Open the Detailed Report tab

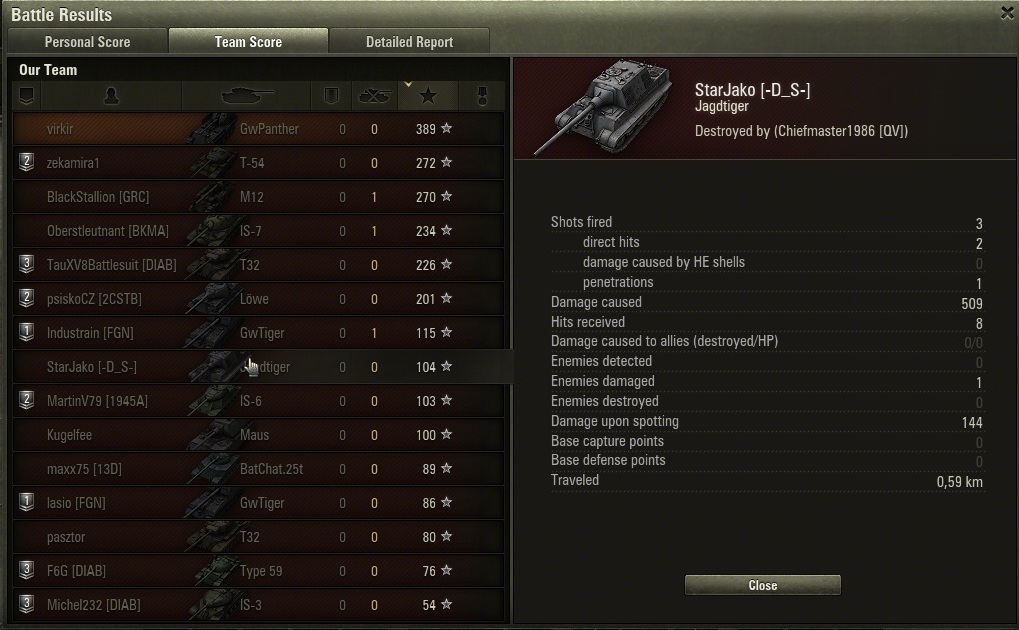409,42
